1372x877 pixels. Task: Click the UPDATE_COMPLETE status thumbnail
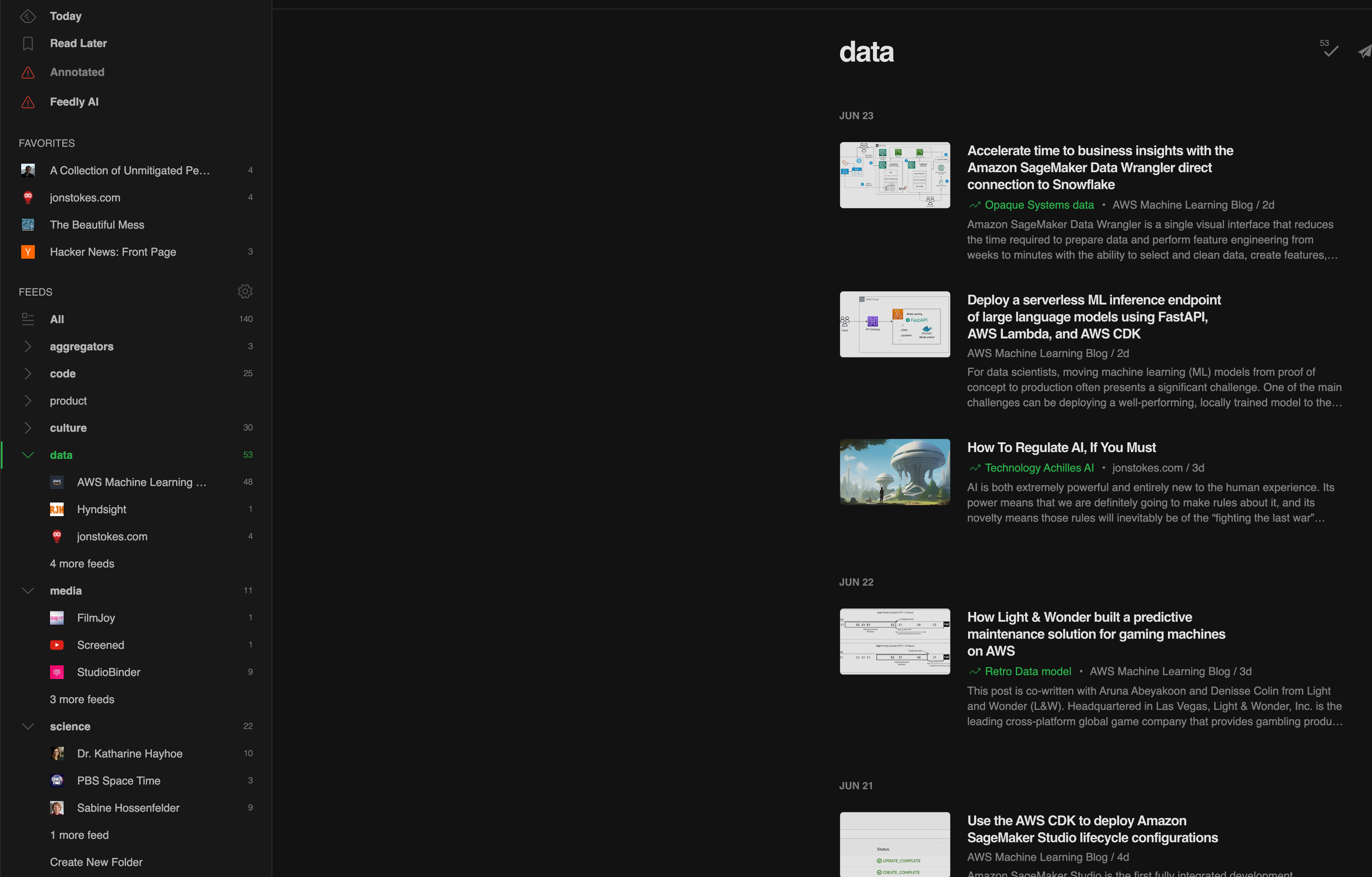click(x=895, y=844)
